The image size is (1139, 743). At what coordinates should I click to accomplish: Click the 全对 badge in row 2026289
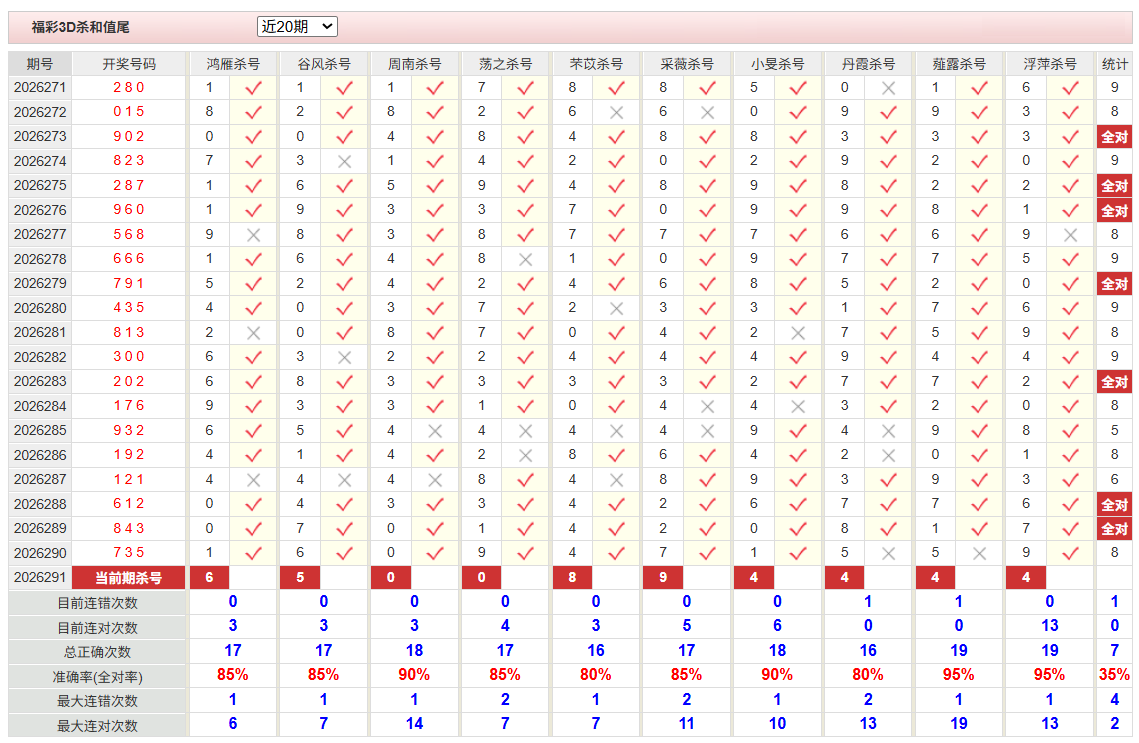point(1114,529)
